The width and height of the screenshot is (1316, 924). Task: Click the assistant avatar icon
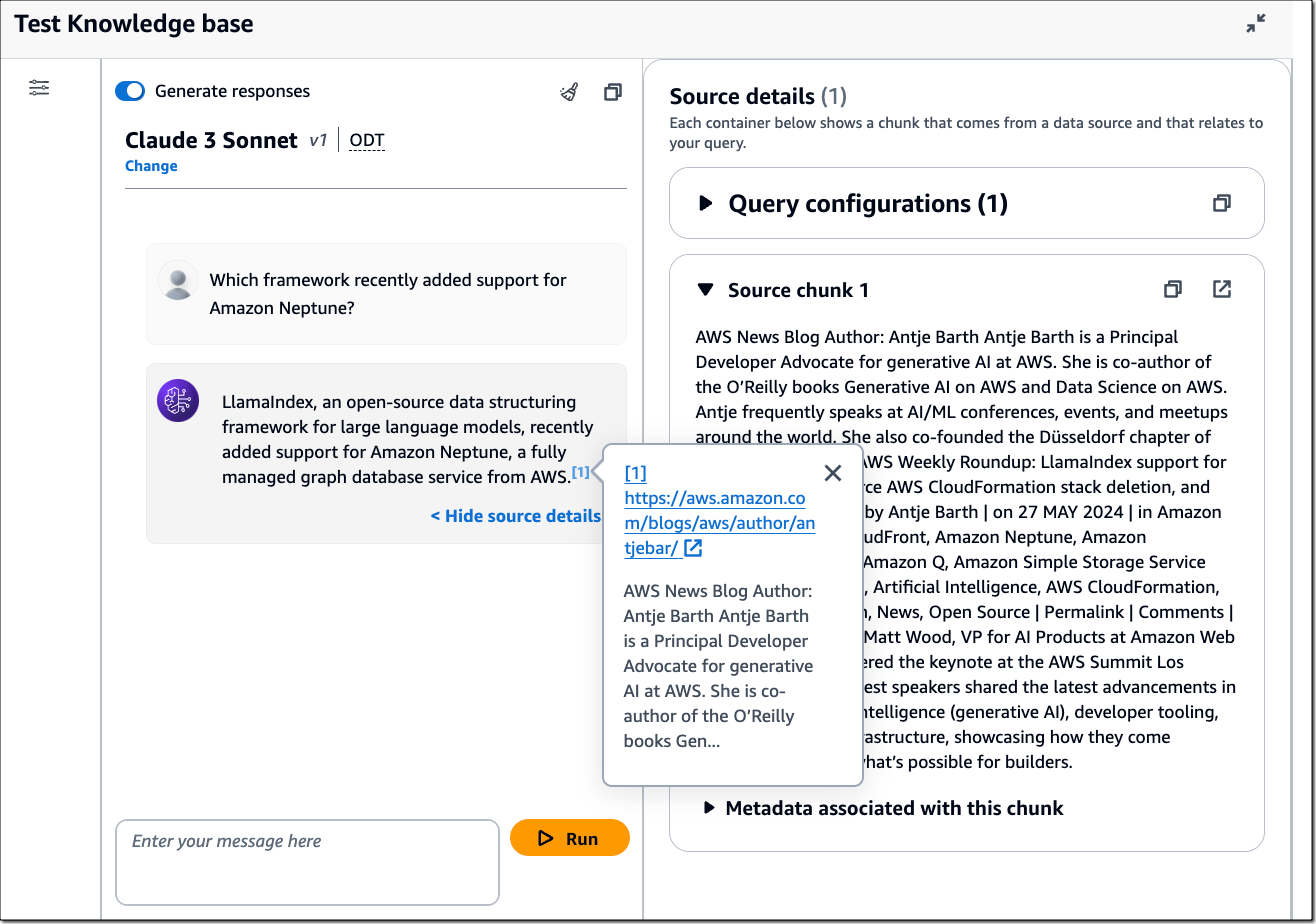177,401
